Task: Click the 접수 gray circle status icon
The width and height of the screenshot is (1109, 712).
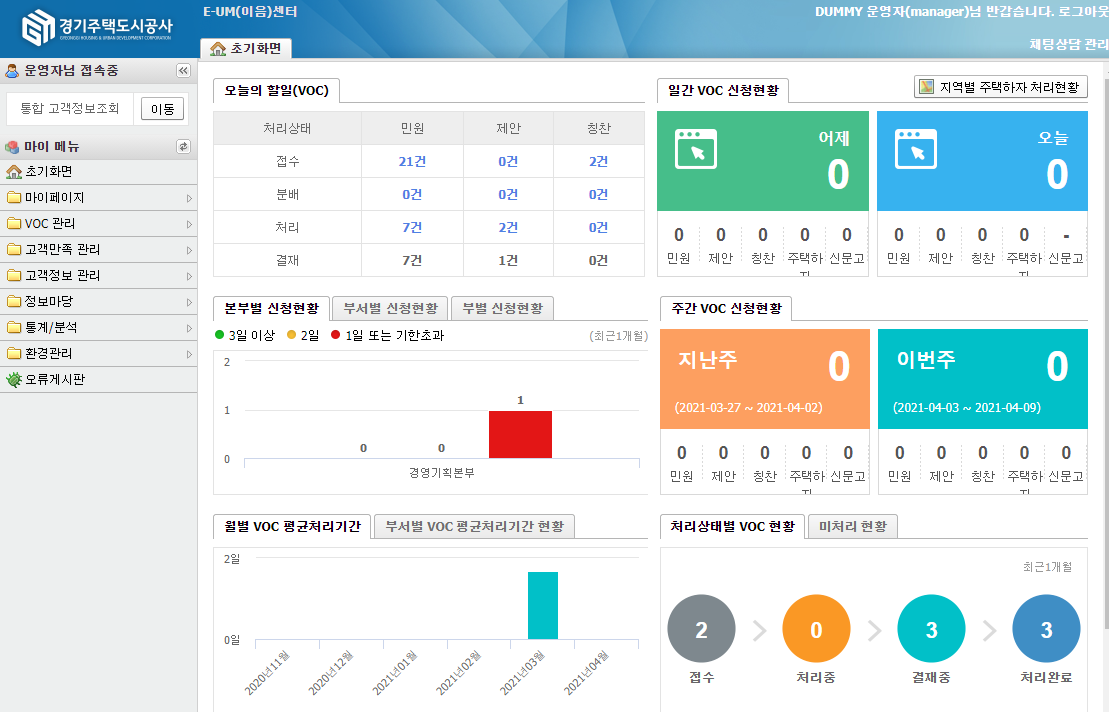Action: [x=701, y=630]
